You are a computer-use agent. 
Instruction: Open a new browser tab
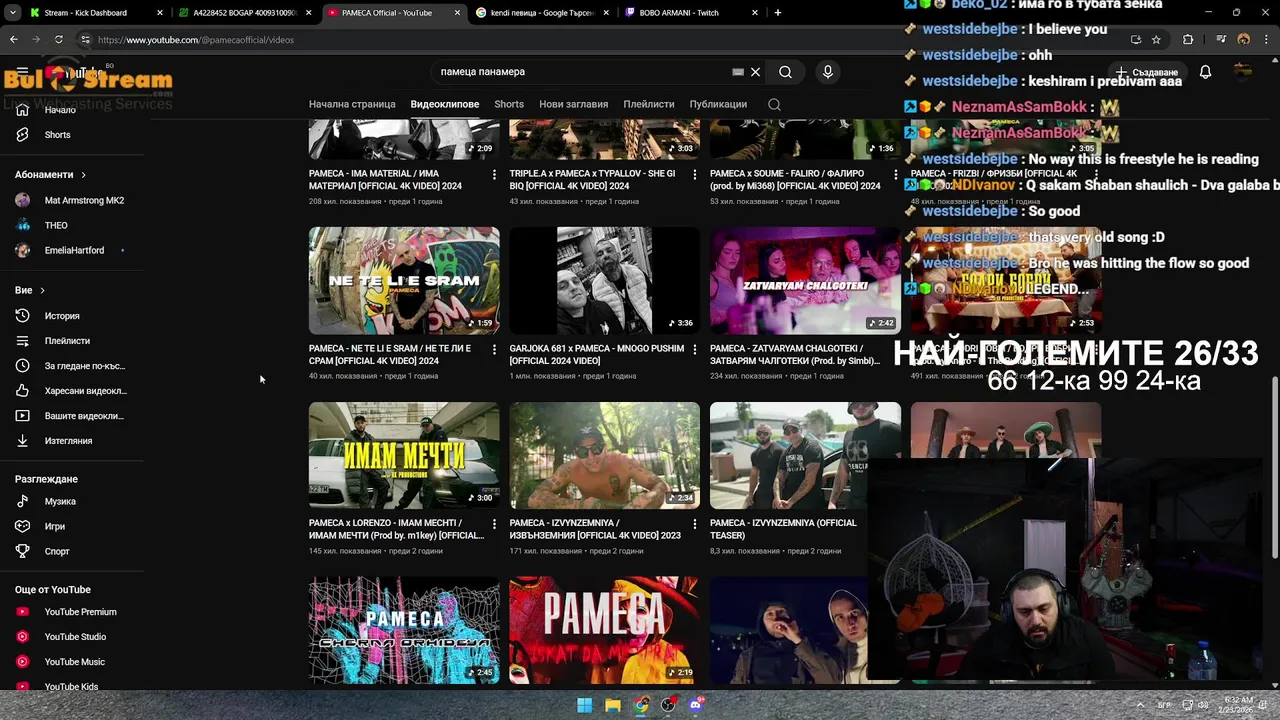[778, 13]
